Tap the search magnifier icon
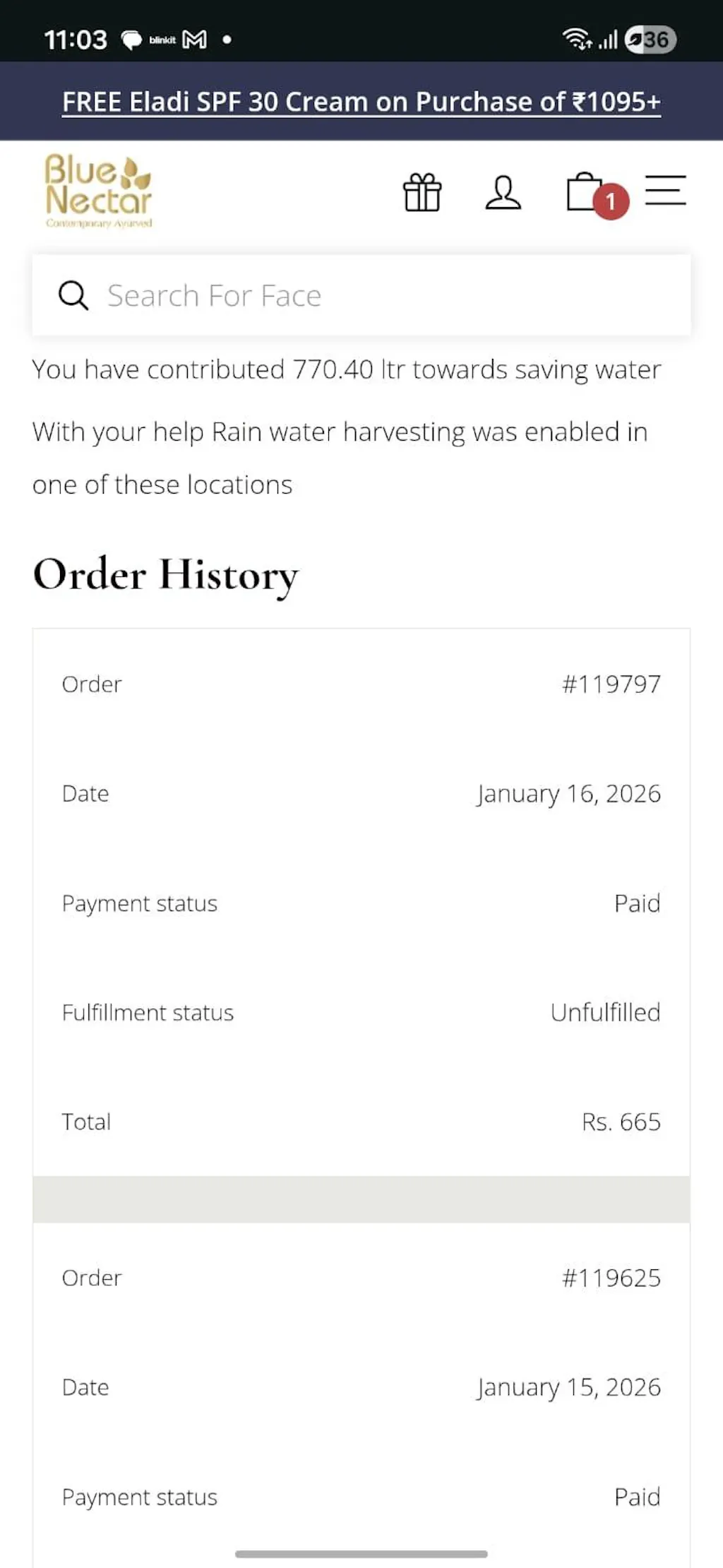Screen dimensions: 723x1568 coord(73,295)
